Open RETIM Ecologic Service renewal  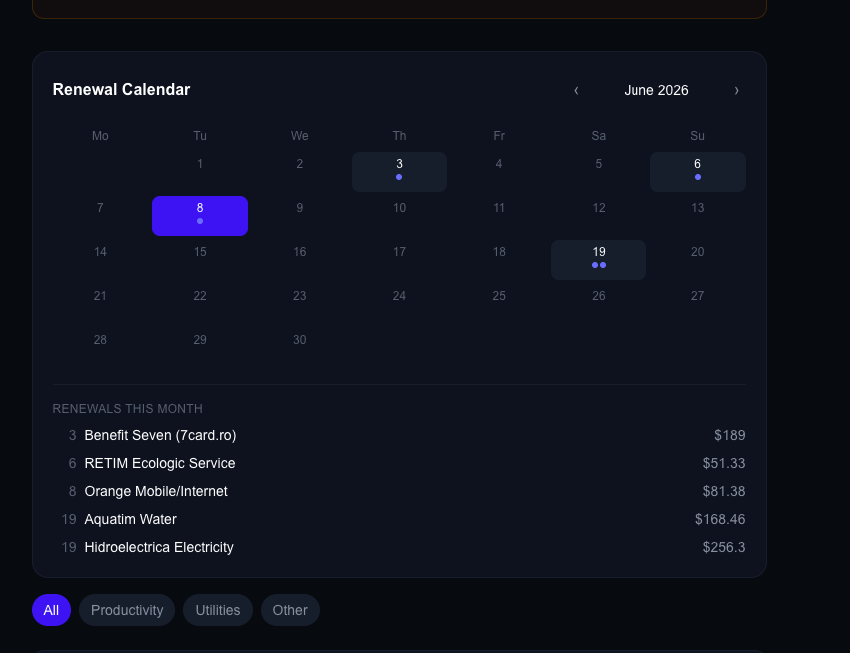coord(399,463)
